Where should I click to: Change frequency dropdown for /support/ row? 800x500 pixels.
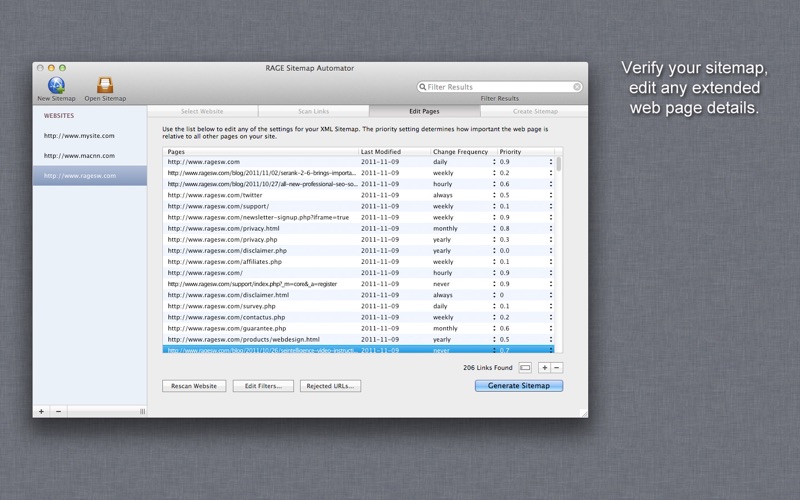click(x=494, y=206)
